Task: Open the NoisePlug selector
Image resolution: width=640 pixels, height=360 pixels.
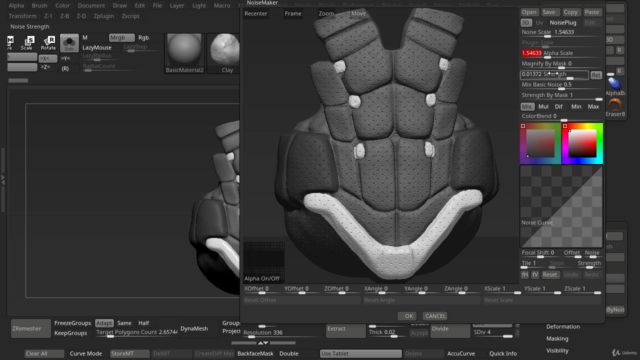Action: click(563, 23)
